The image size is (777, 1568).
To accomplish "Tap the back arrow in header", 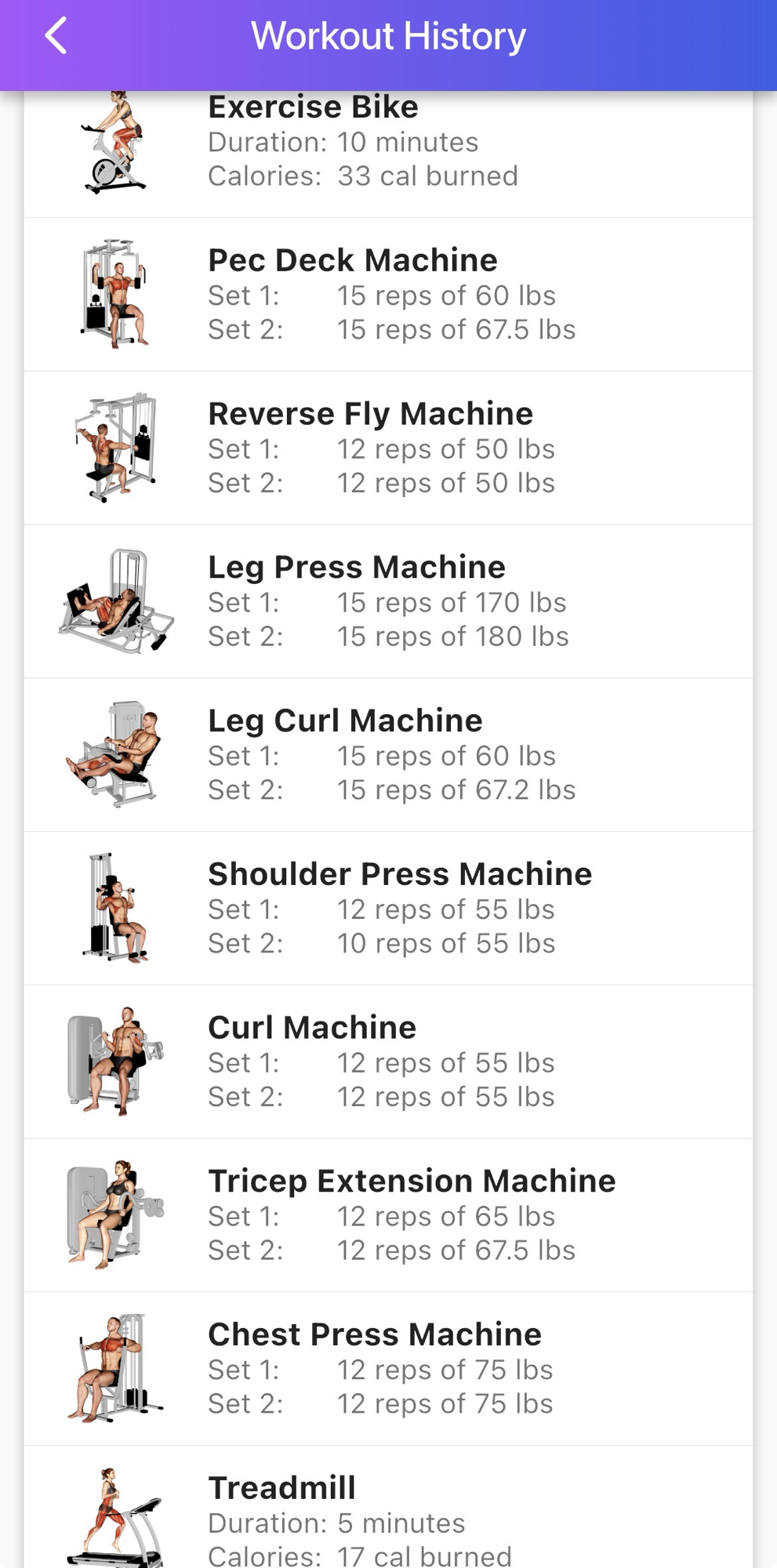I will pyautogui.click(x=56, y=36).
